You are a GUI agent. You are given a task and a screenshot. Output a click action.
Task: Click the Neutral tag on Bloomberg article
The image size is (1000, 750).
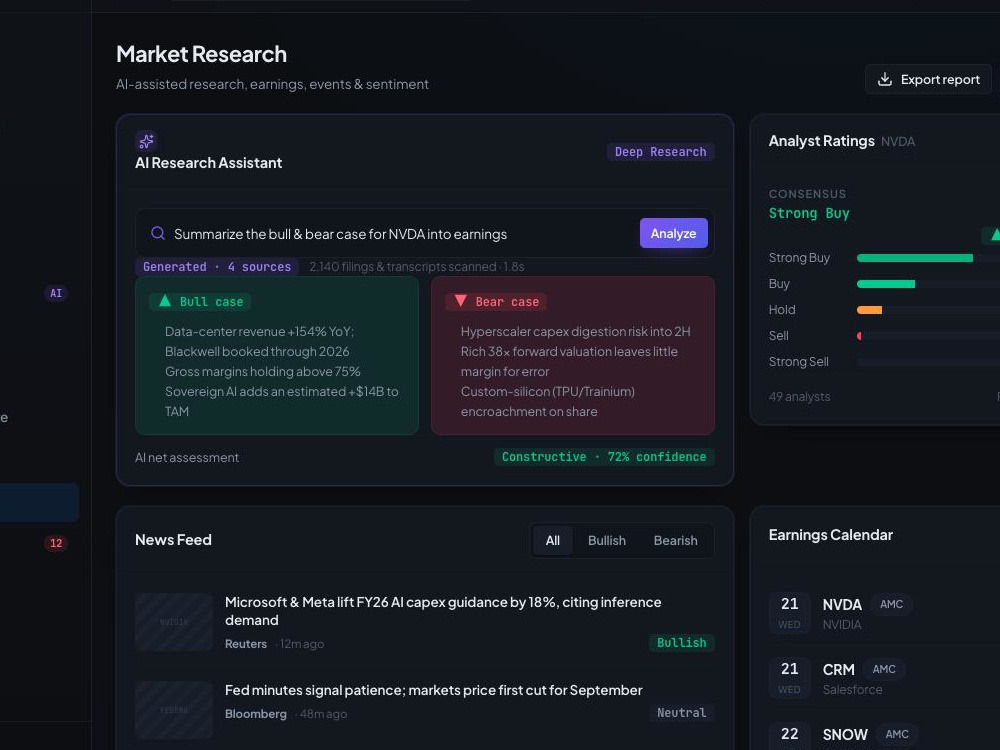pos(681,712)
